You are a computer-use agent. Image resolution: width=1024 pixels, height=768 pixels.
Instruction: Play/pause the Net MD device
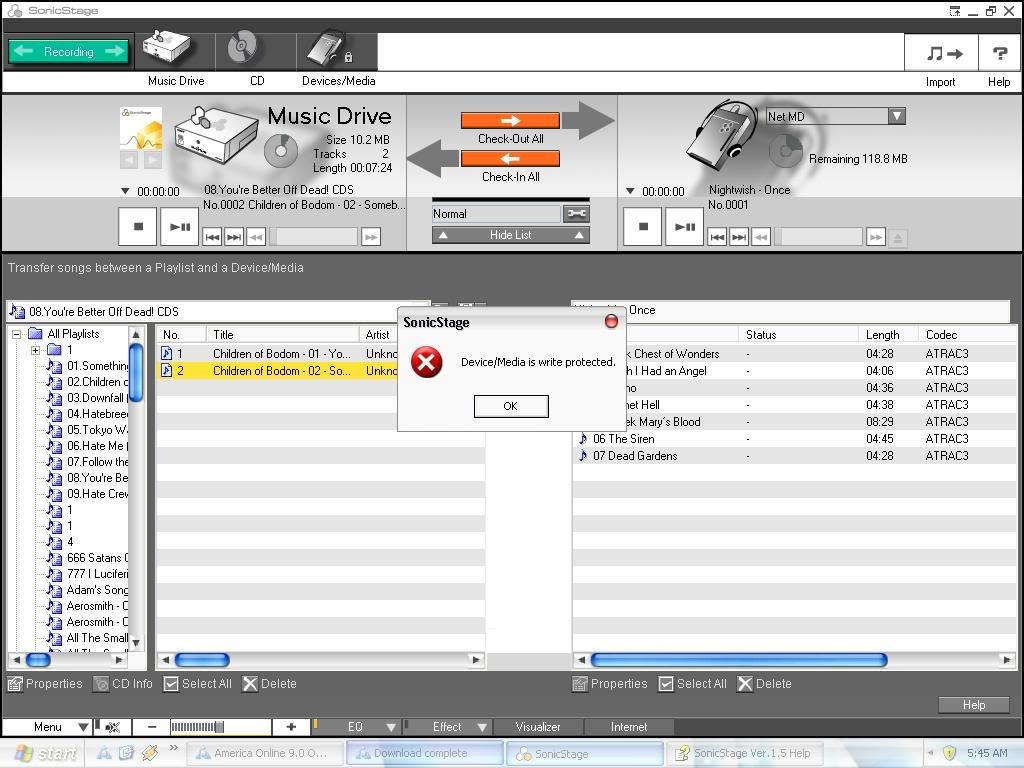point(684,227)
